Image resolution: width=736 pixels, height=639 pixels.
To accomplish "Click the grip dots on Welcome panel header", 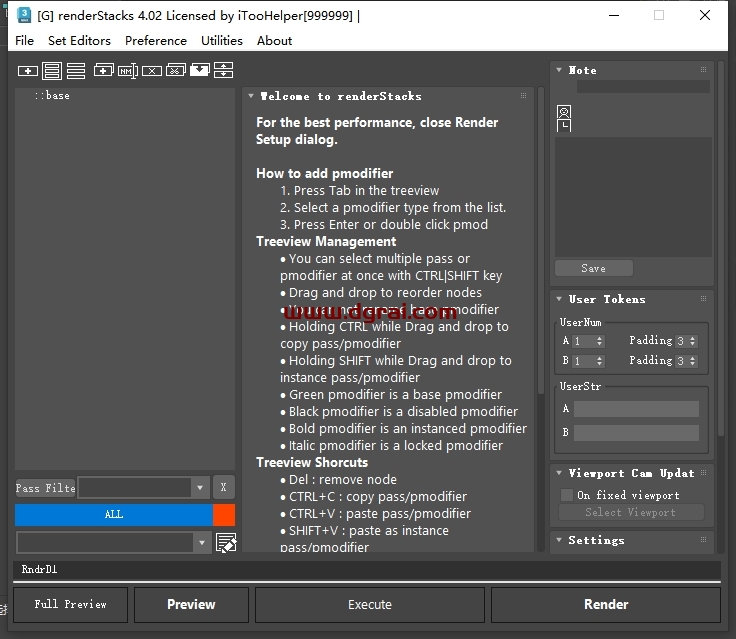I will (x=523, y=96).
